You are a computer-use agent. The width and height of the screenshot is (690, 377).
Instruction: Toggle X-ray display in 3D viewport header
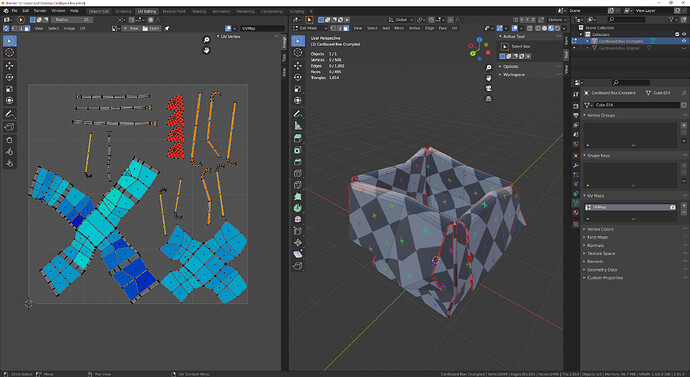point(529,29)
